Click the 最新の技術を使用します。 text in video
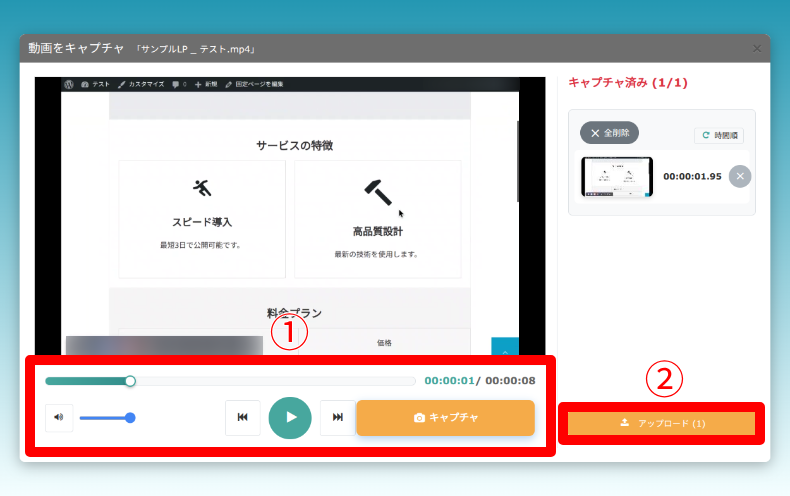790x496 pixels. coord(377,254)
